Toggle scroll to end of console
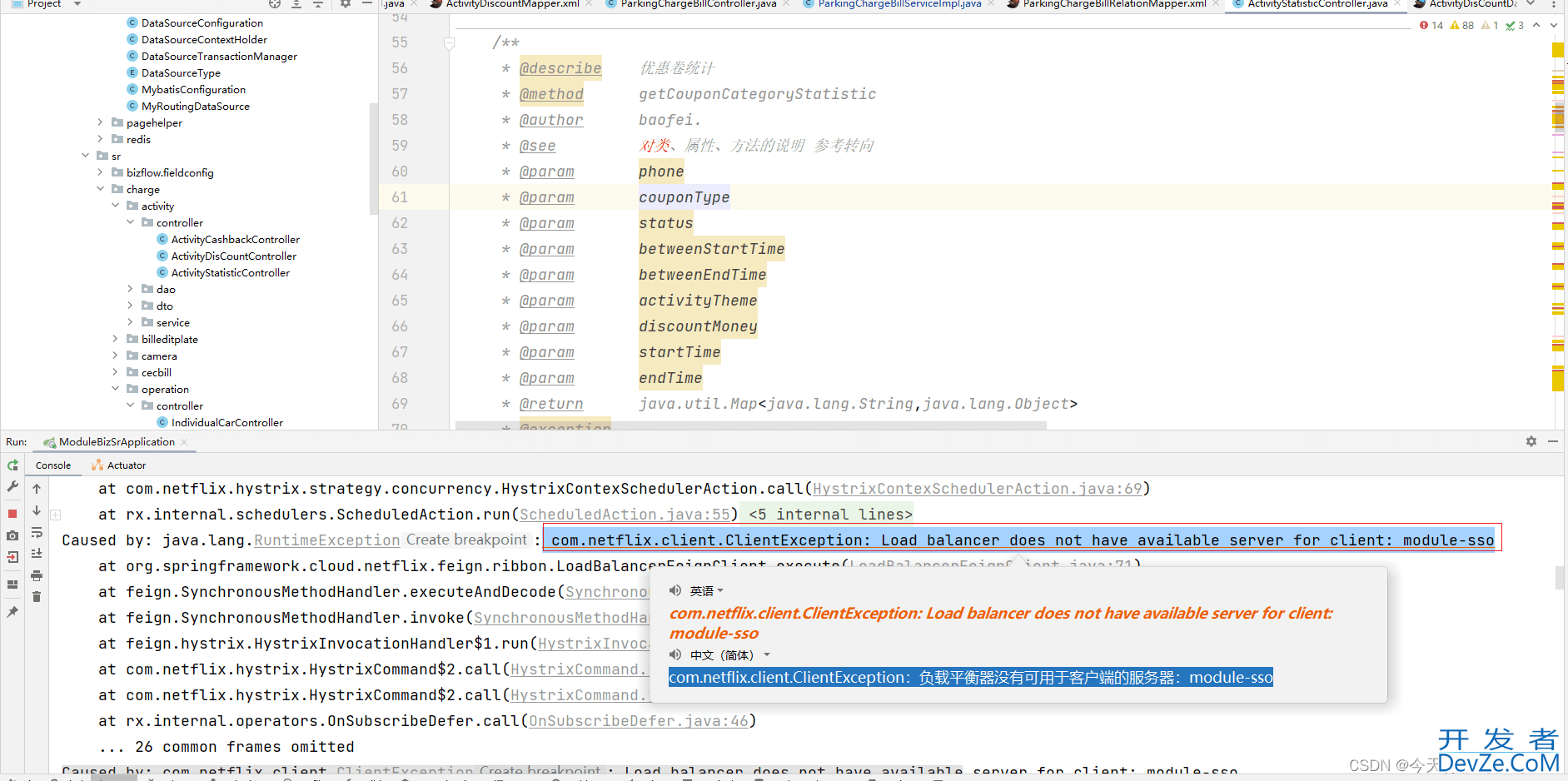This screenshot has width=1568, height=781. pos(37,554)
